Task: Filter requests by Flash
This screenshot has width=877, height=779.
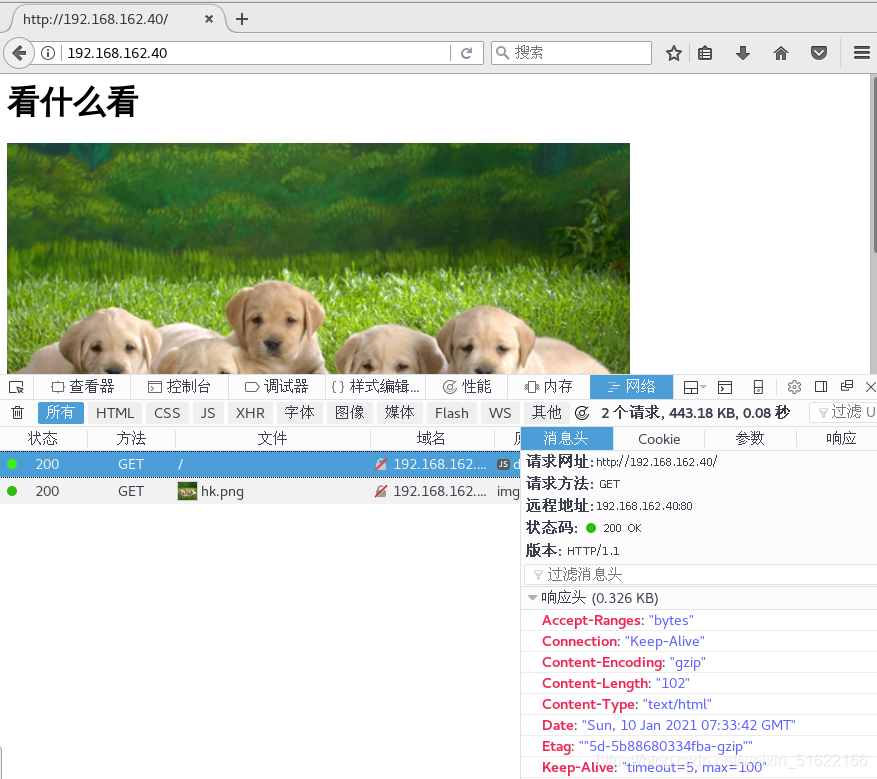Action: 451,413
